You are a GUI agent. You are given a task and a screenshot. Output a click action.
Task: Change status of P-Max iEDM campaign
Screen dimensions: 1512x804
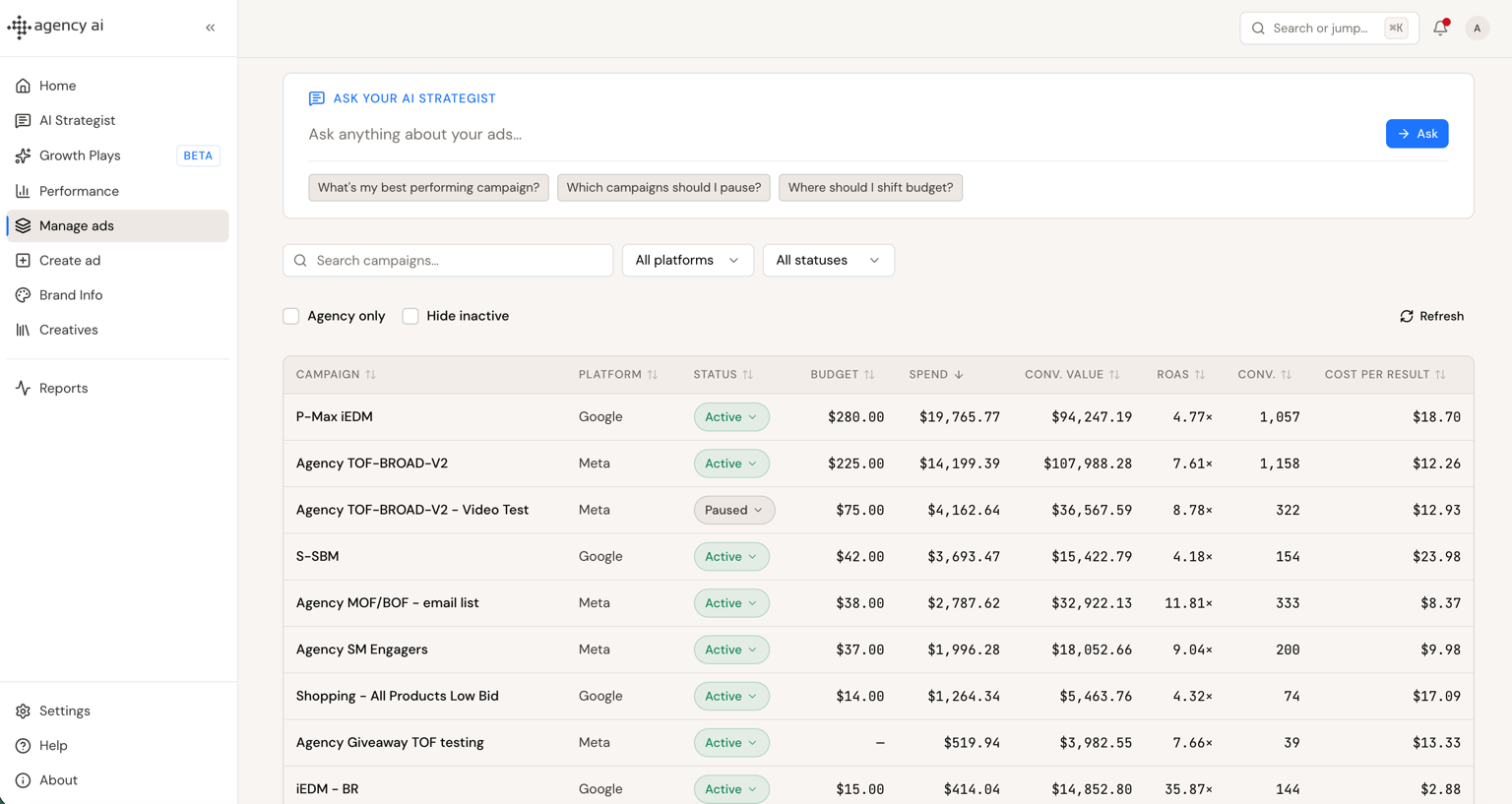pos(731,417)
